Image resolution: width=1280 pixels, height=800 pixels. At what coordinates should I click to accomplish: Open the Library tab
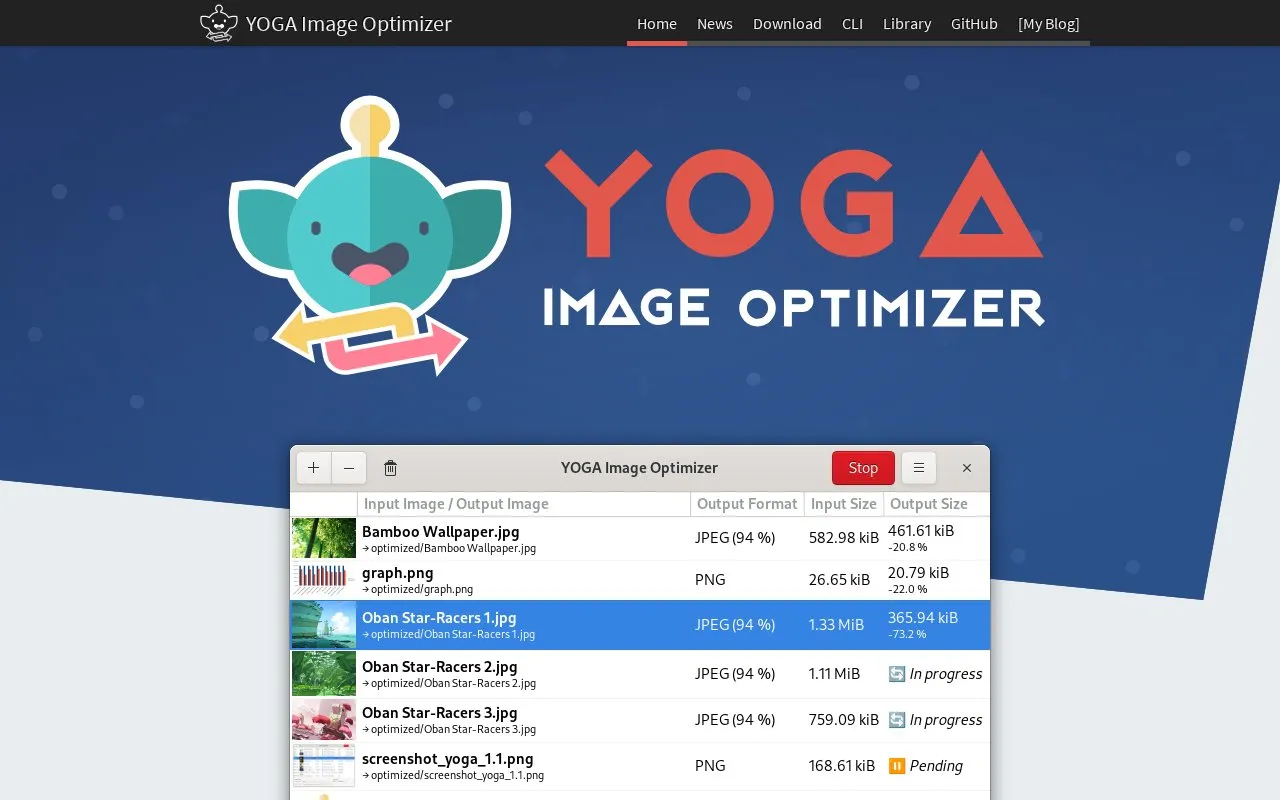(x=907, y=23)
